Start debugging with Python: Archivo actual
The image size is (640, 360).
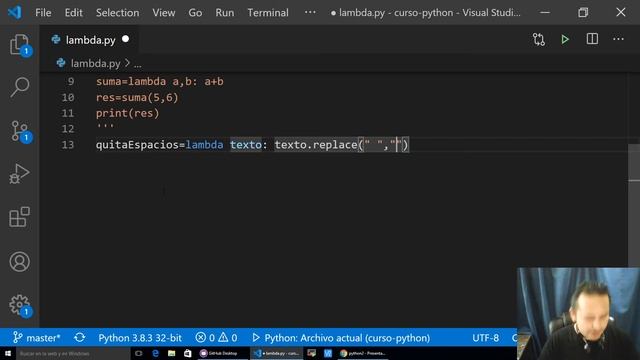pyautogui.click(x=341, y=338)
